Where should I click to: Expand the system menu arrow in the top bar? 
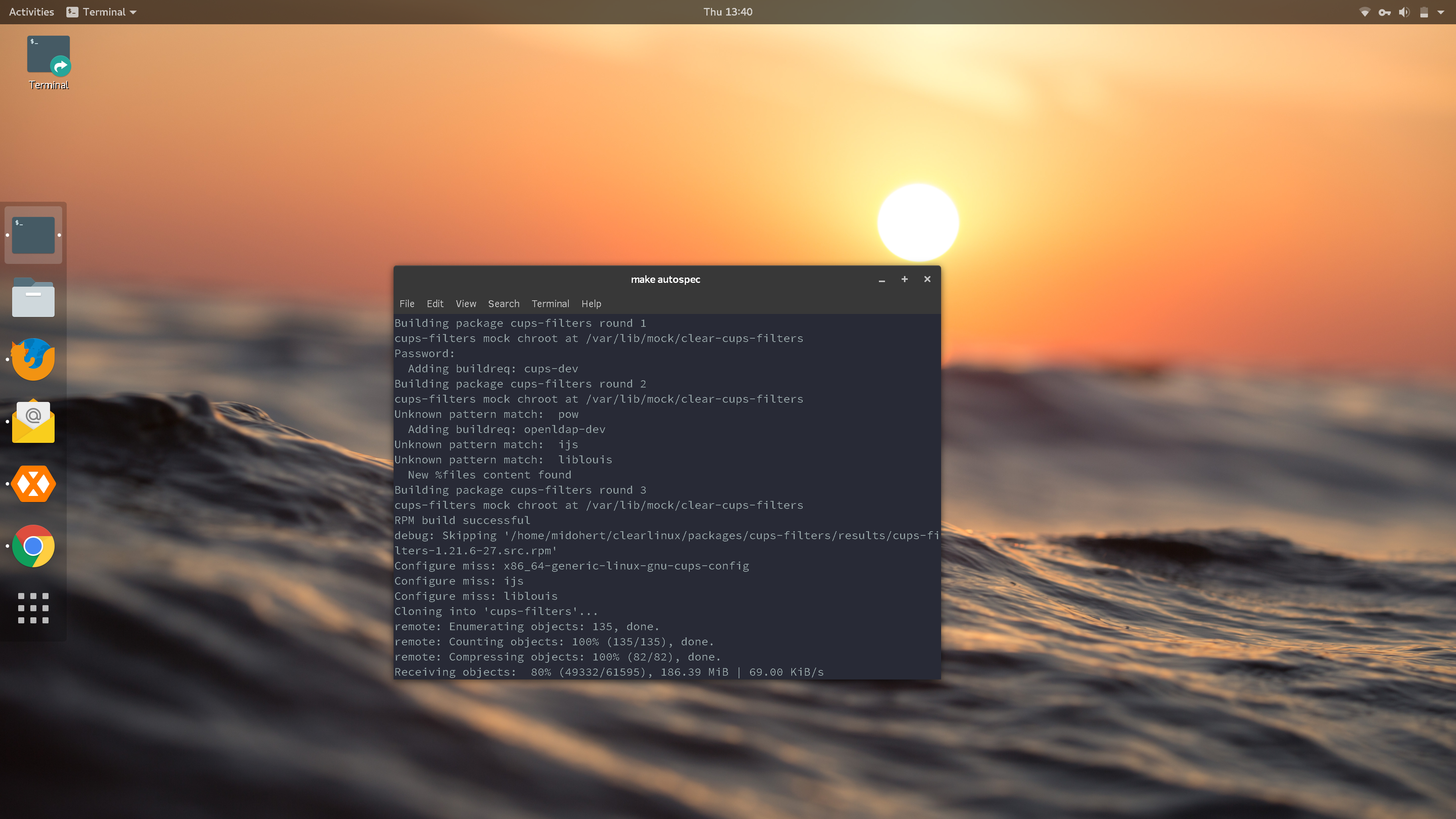(1441, 12)
